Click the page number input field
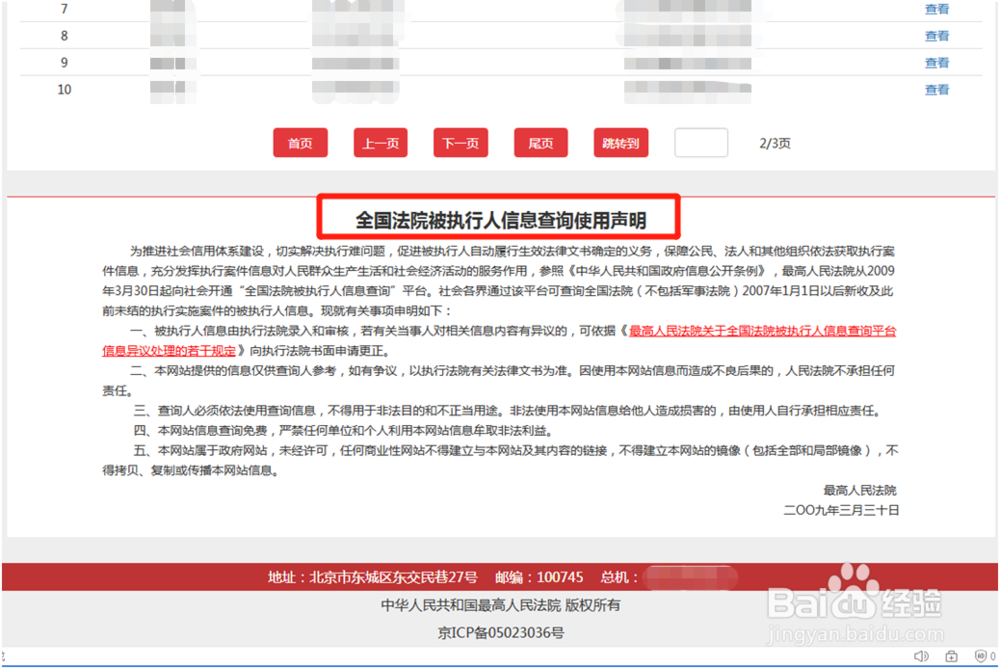 click(700, 143)
